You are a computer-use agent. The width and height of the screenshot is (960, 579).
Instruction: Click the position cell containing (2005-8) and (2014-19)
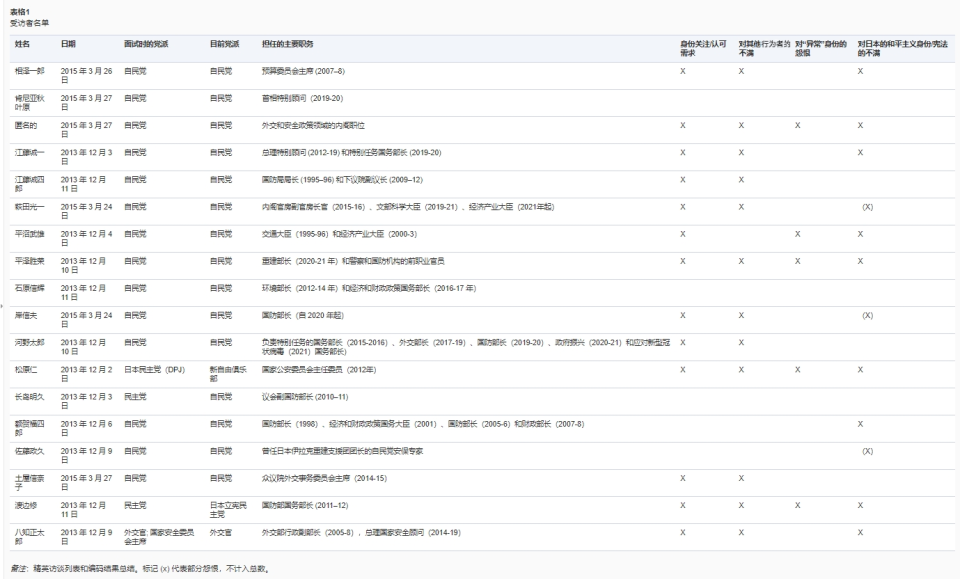361,532
